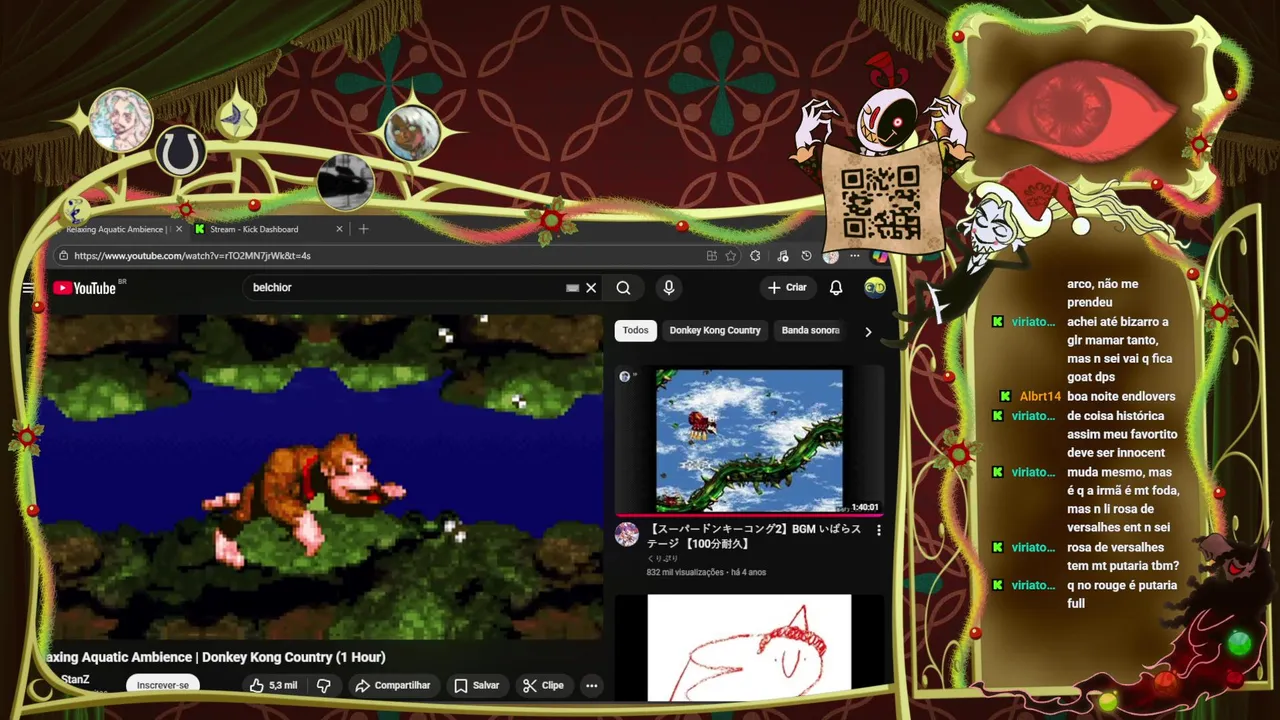
Task: Click the video title Relaxing Aquatic Ambience
Action: coord(215,657)
